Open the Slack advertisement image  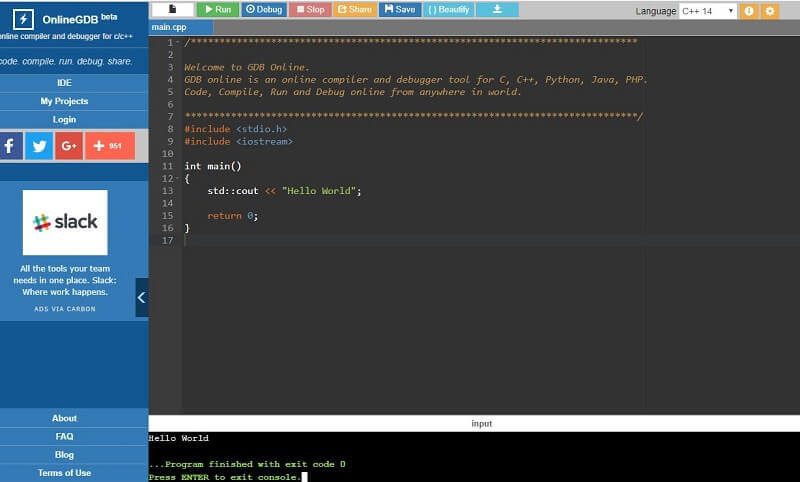tap(65, 222)
